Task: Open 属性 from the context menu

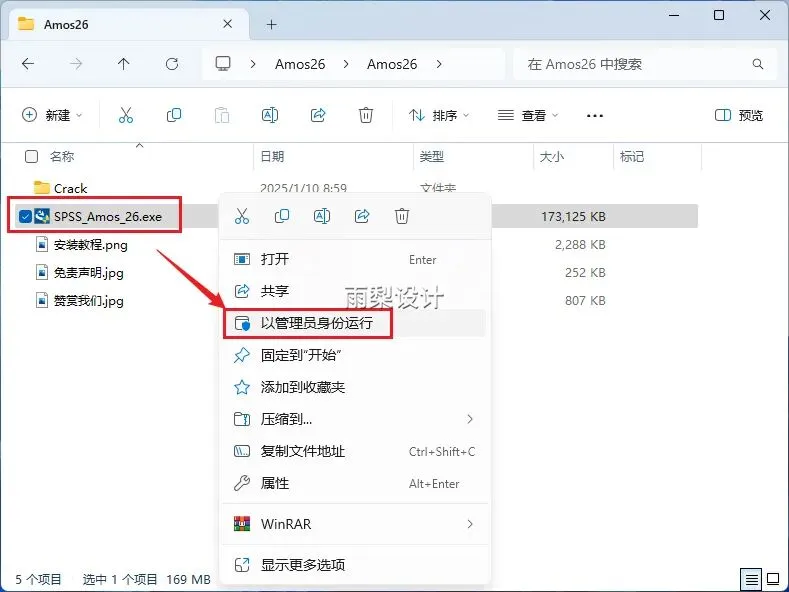Action: (x=354, y=483)
